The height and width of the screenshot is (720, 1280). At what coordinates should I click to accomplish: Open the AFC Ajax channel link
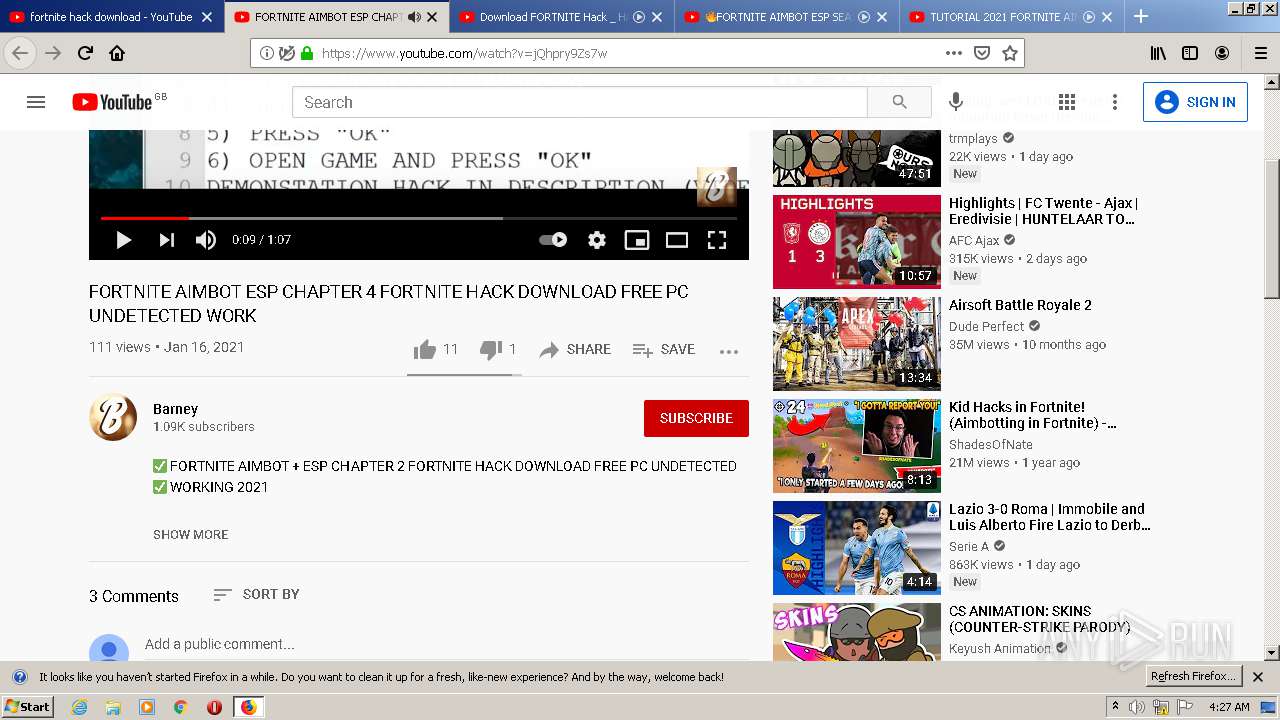(x=974, y=240)
